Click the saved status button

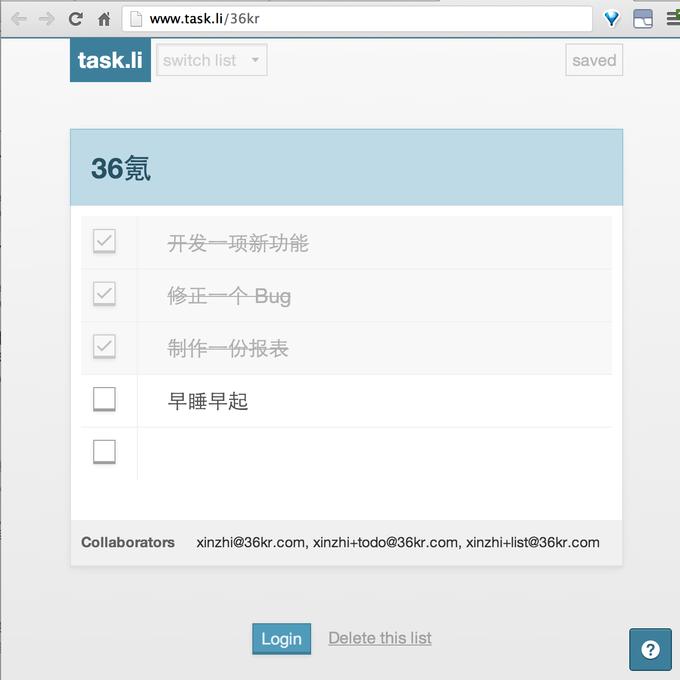[x=594, y=60]
